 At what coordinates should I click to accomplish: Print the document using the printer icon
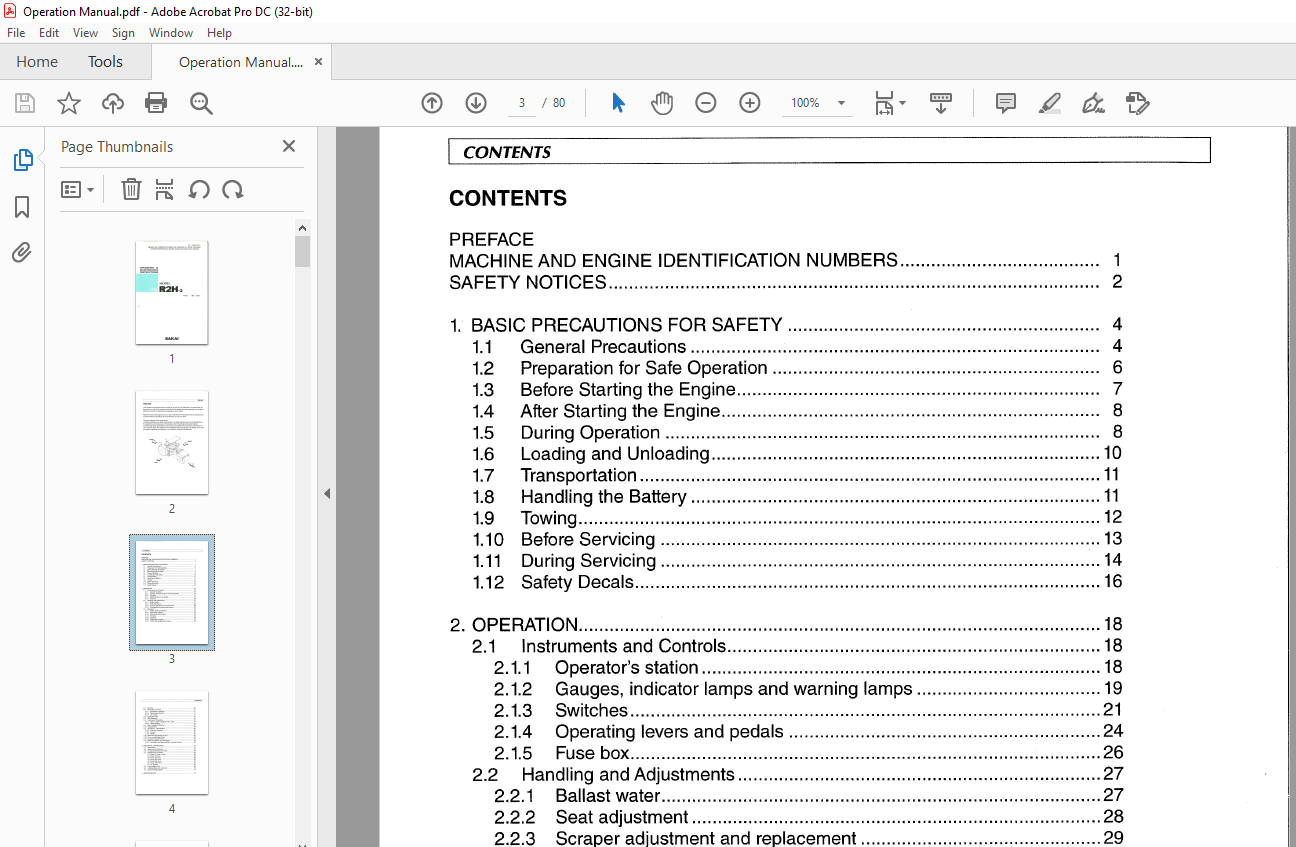(x=156, y=103)
